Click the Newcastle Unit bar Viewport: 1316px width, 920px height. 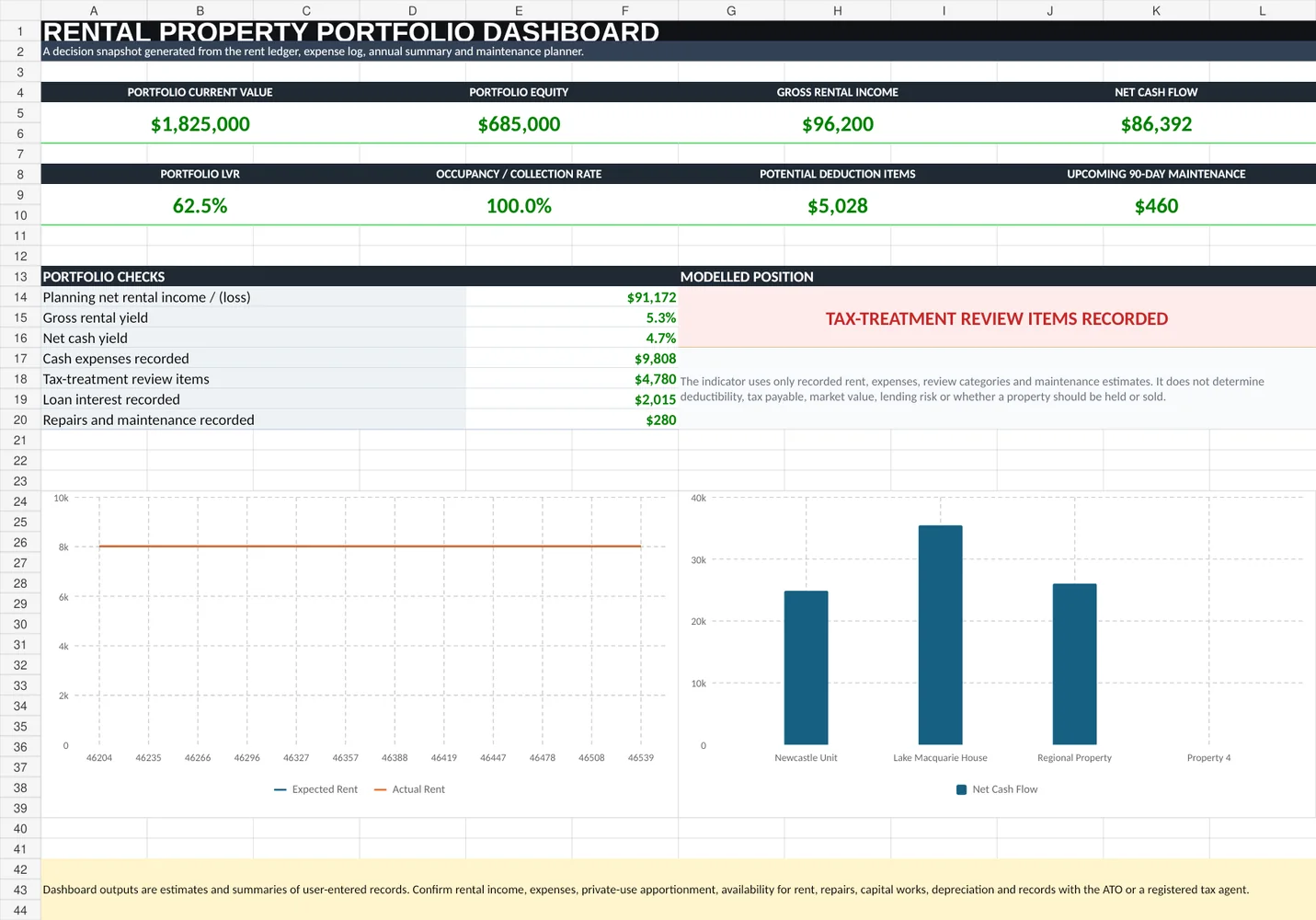click(x=806, y=667)
